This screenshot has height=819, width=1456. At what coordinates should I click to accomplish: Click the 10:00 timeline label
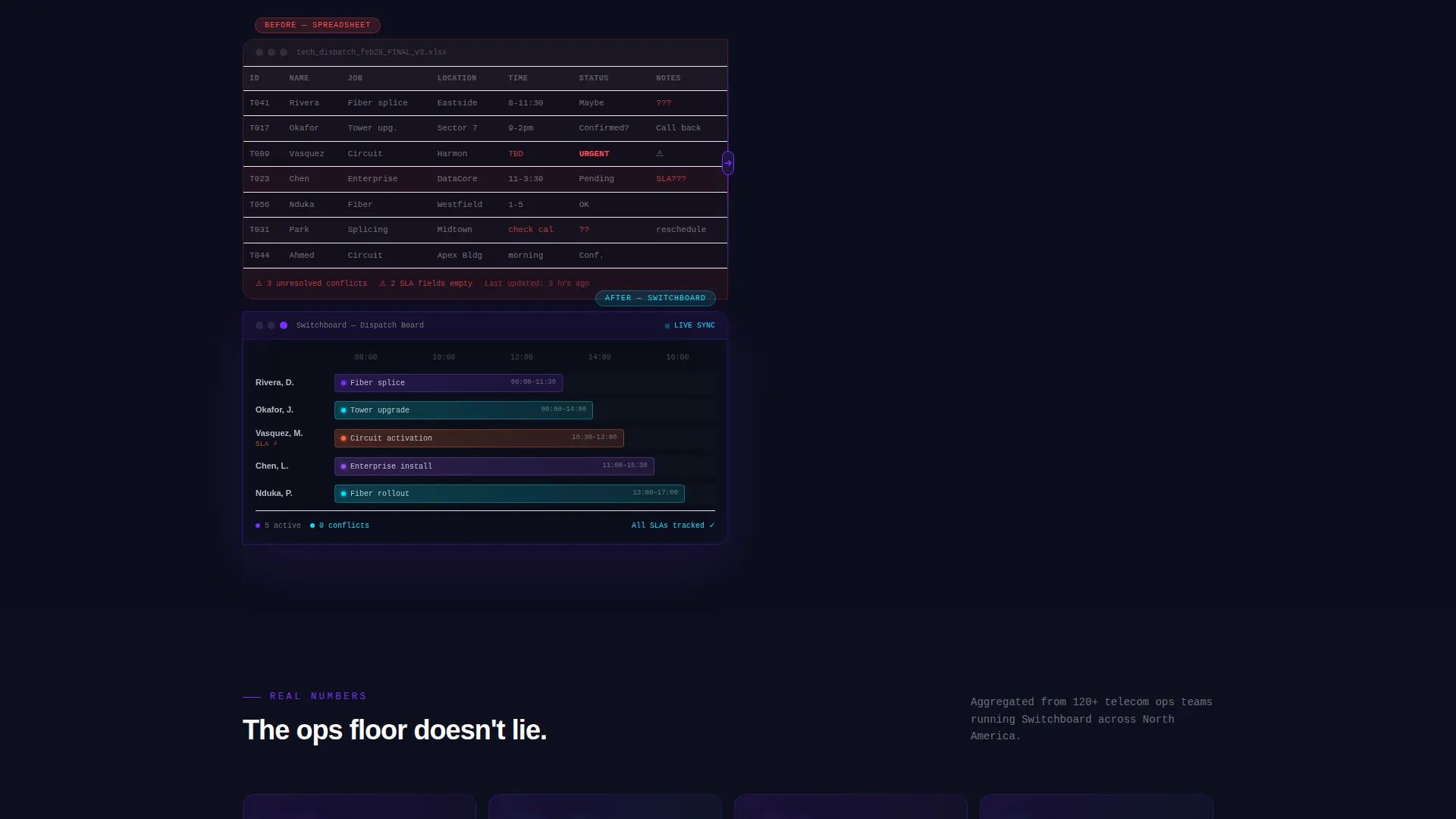(444, 357)
